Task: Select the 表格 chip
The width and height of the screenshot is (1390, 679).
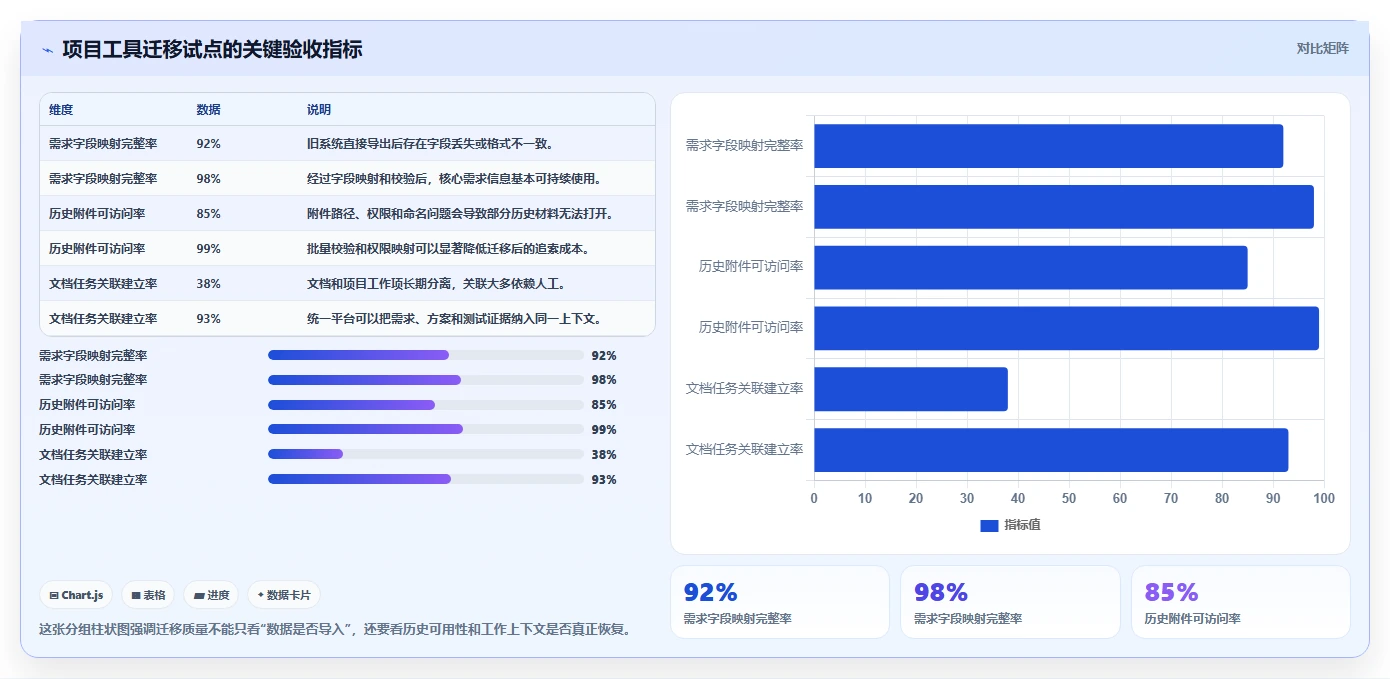Action: coord(148,595)
